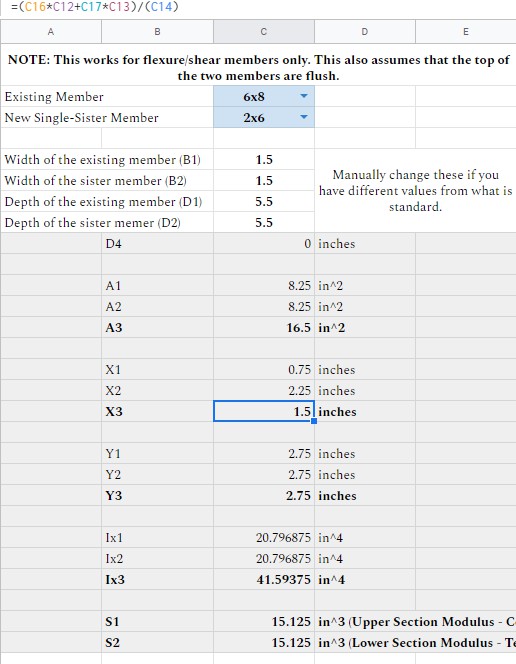This screenshot has width=516, height=664.
Task: Select column E header
Action: tap(466, 32)
